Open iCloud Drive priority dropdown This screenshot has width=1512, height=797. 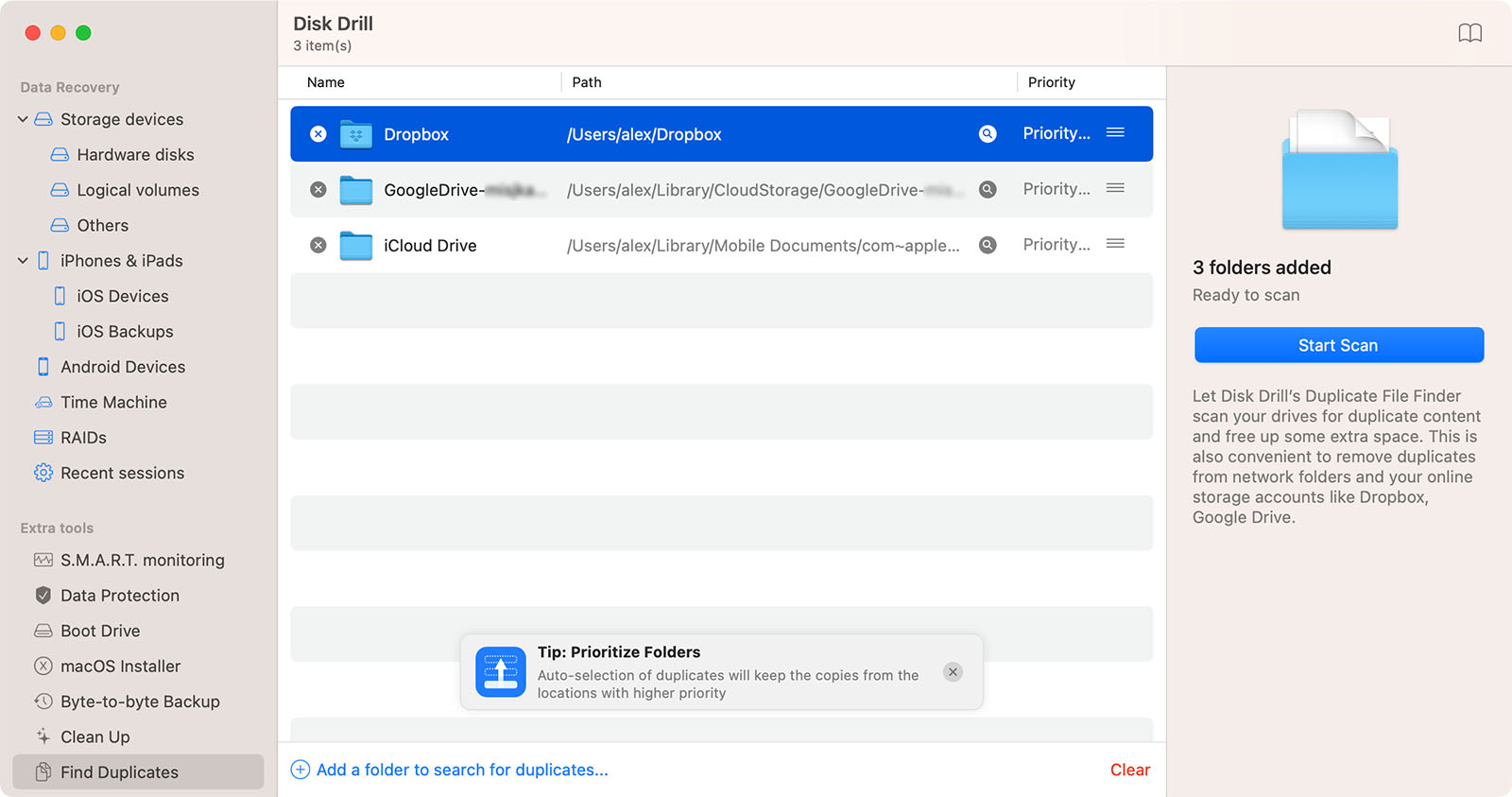pos(1057,244)
